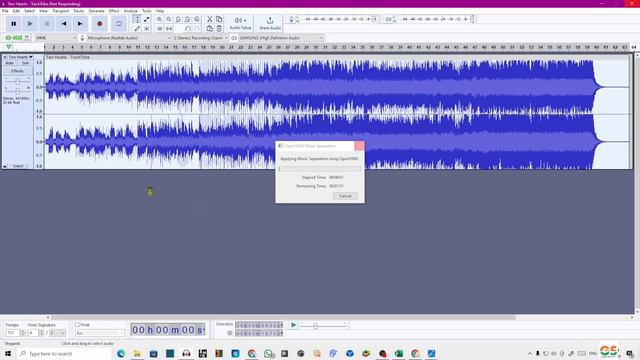Click the playback meter speaker icon
The height and width of the screenshot is (360, 640).
tap(388, 19)
